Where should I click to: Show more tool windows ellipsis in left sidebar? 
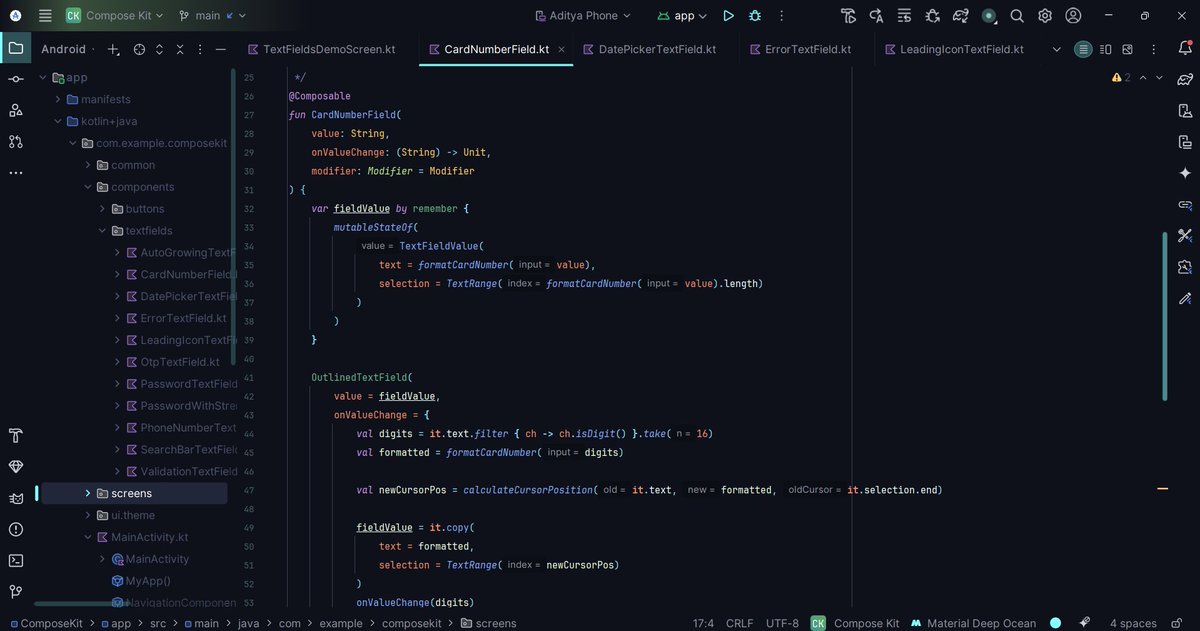16,172
